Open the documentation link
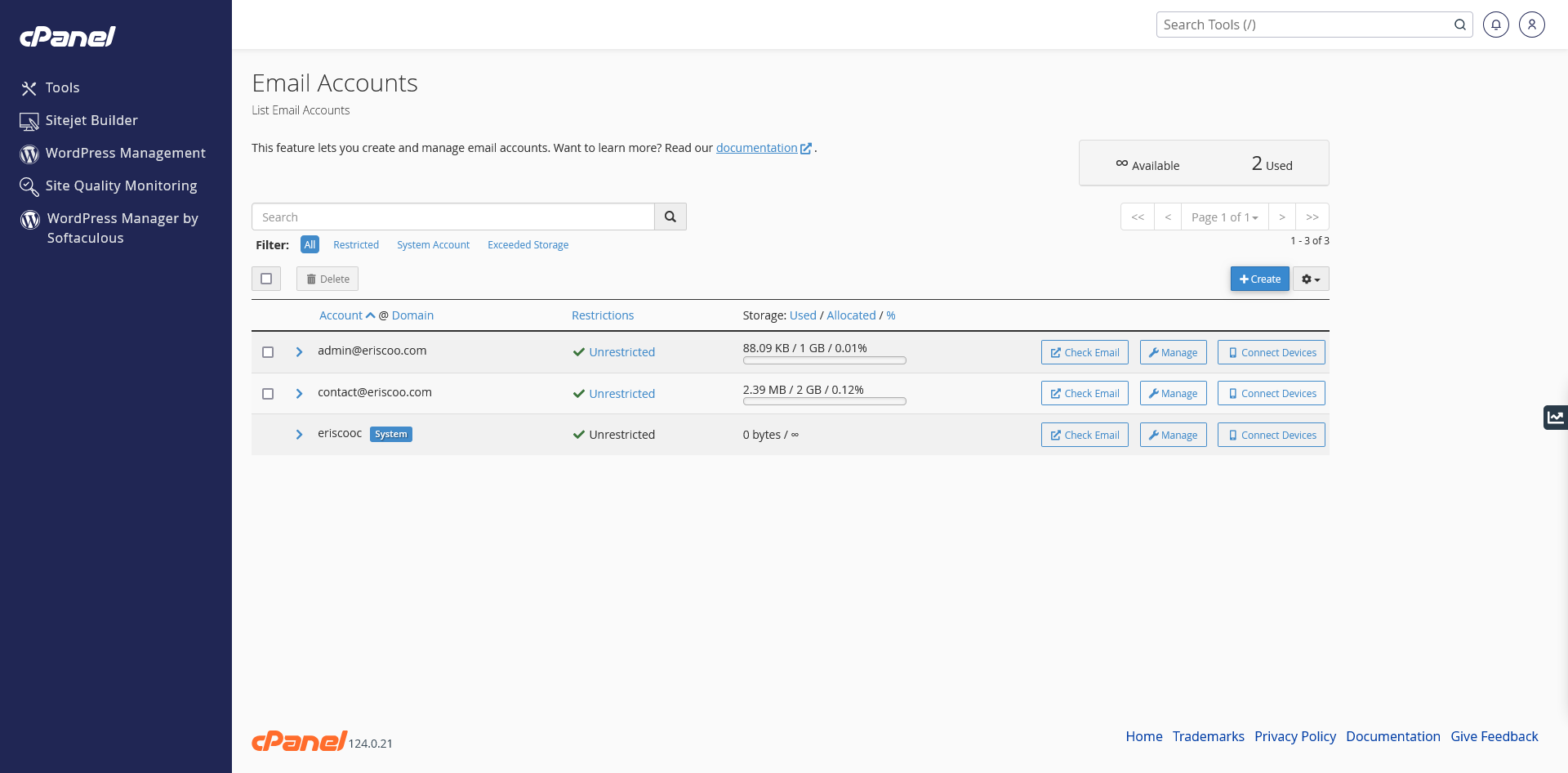1568x773 pixels. [756, 148]
